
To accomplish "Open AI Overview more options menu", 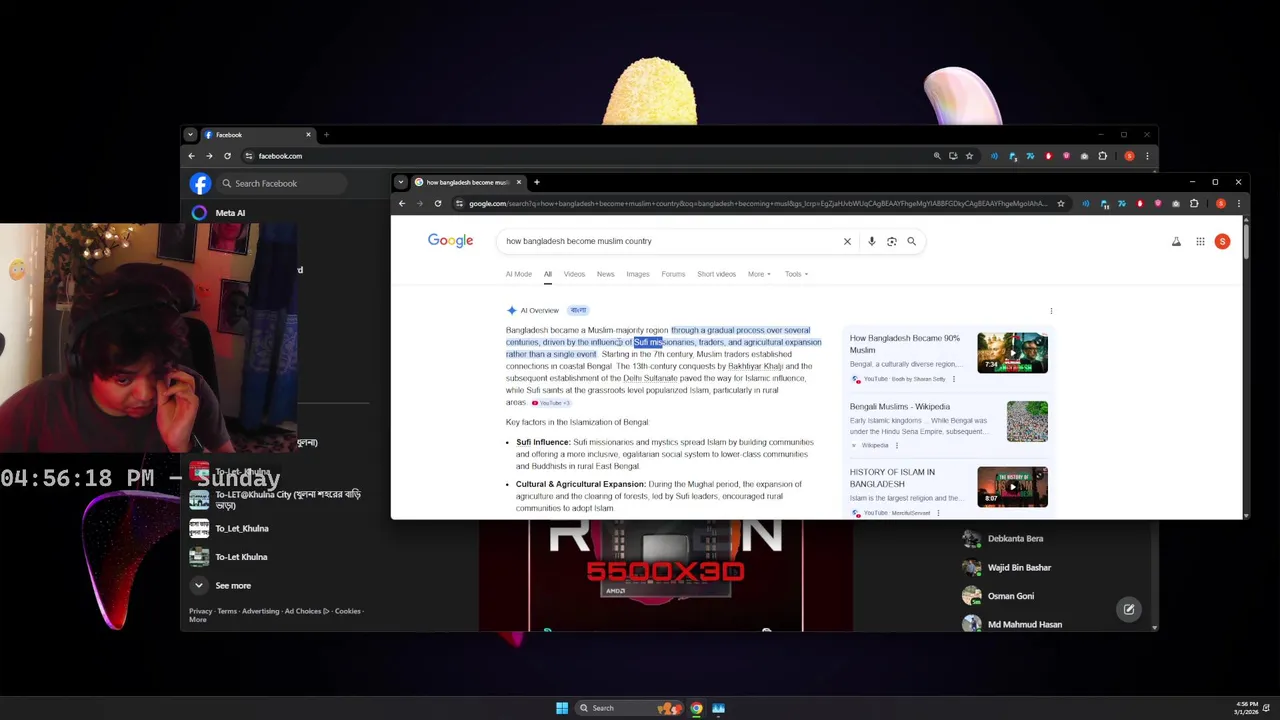I will pyautogui.click(x=1051, y=311).
